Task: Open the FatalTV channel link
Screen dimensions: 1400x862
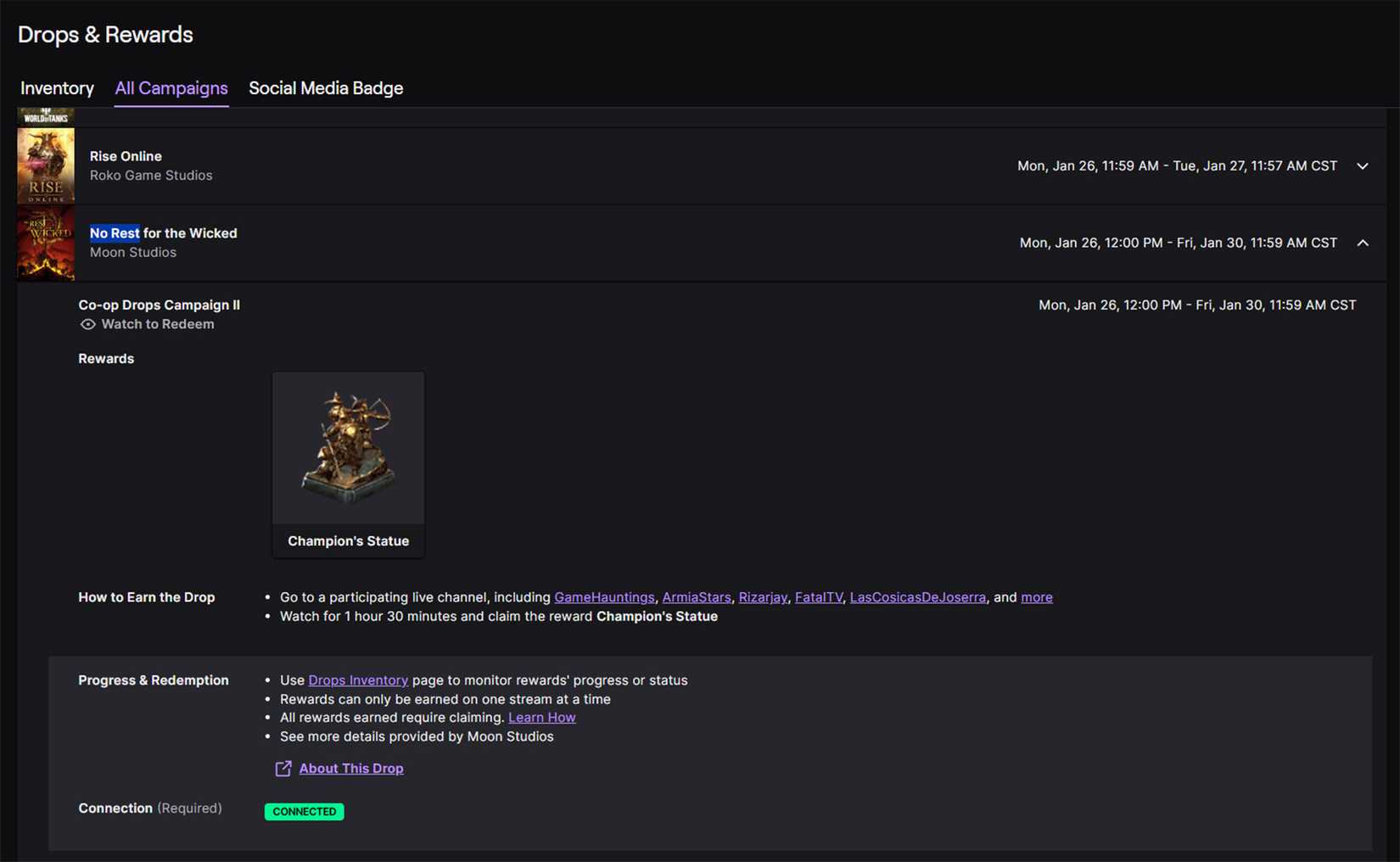Action: [x=819, y=597]
